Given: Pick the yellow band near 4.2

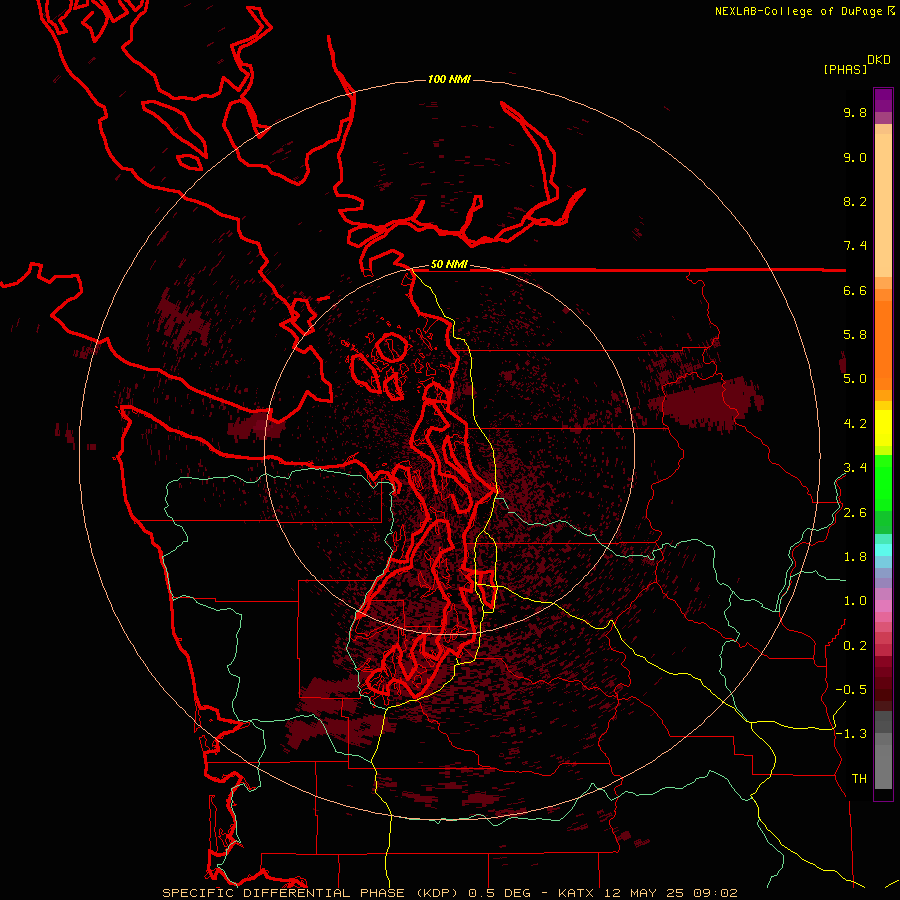Looking at the screenshot, I should coord(883,428).
